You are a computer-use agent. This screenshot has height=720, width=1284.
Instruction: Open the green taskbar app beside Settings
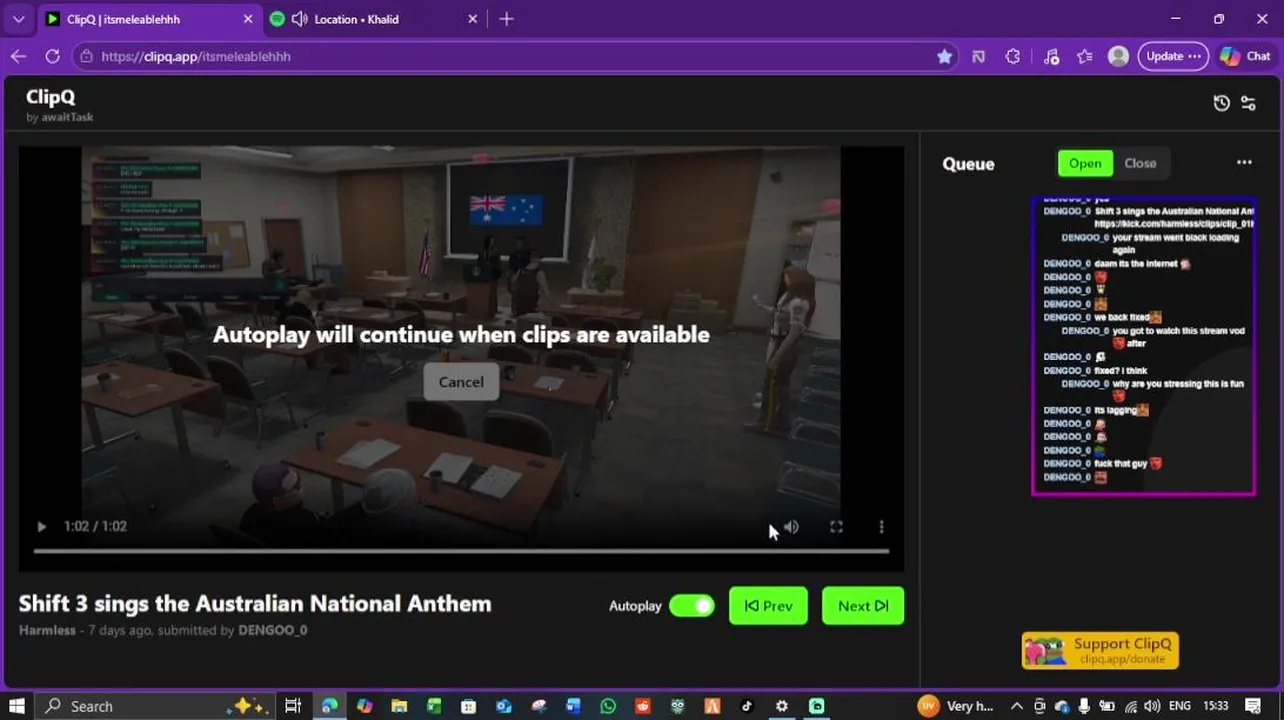[817, 706]
